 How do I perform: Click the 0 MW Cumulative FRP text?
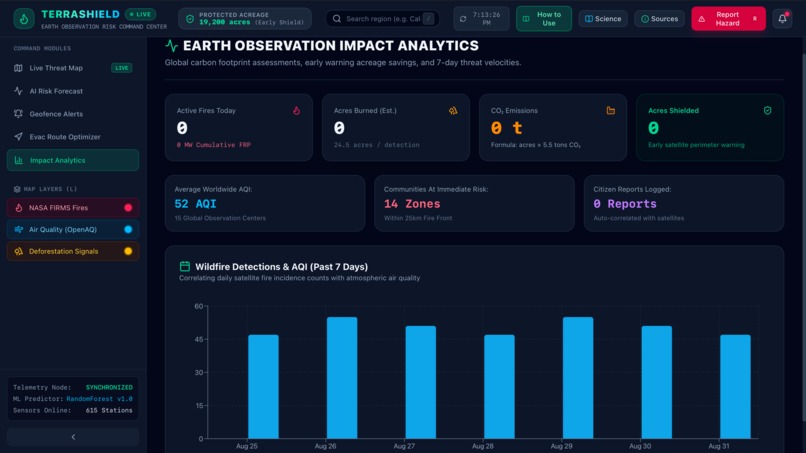point(214,145)
